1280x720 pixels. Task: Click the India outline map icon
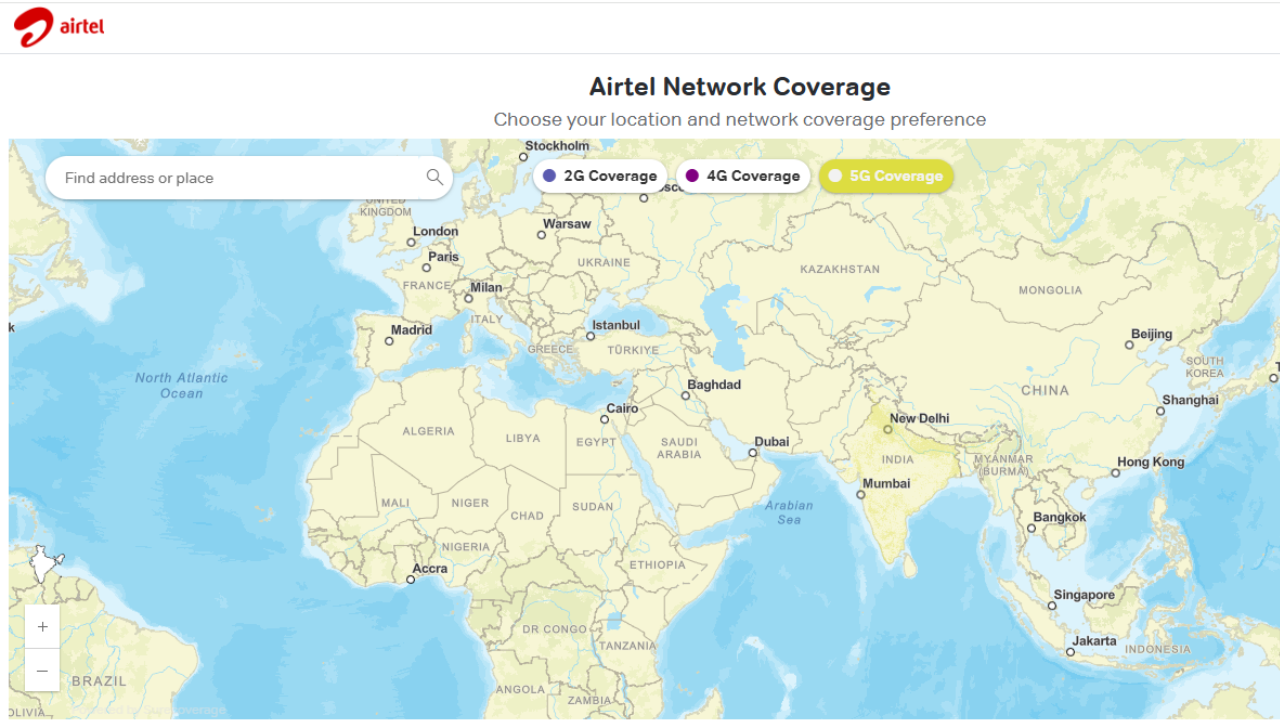44,565
